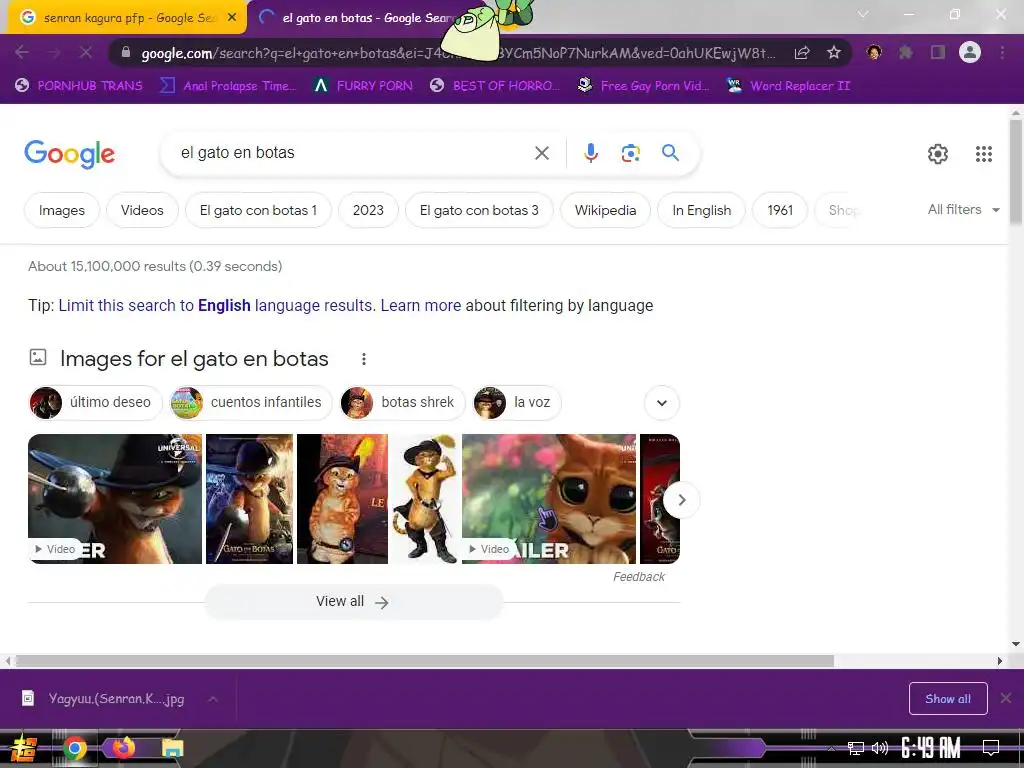Open the first Universal video thumbnail
The width and height of the screenshot is (1024, 768).
(x=115, y=499)
